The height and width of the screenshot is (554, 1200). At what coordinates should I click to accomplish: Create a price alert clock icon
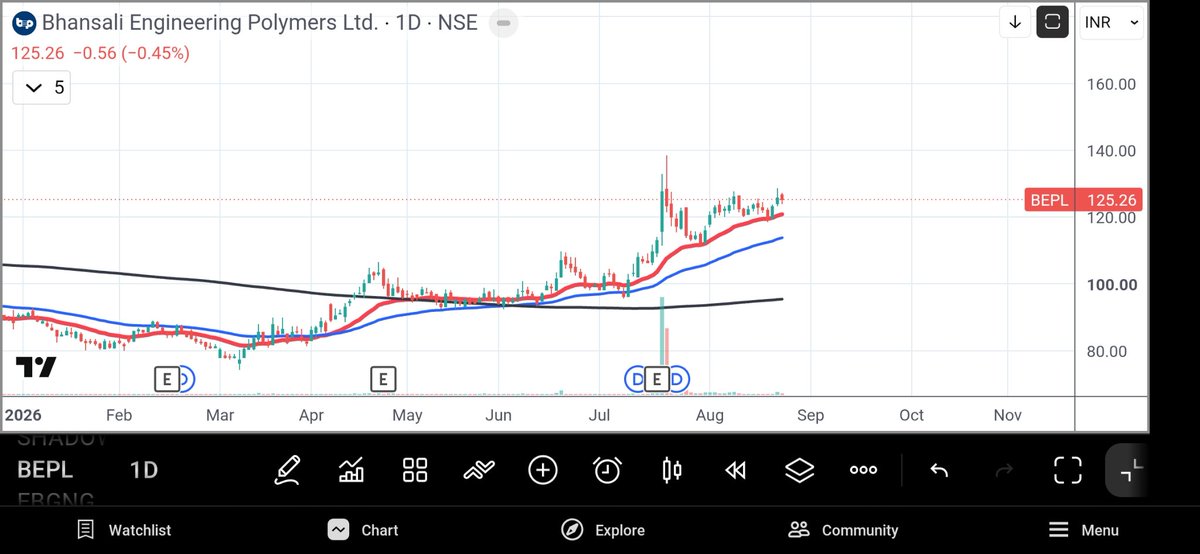[x=607, y=469]
